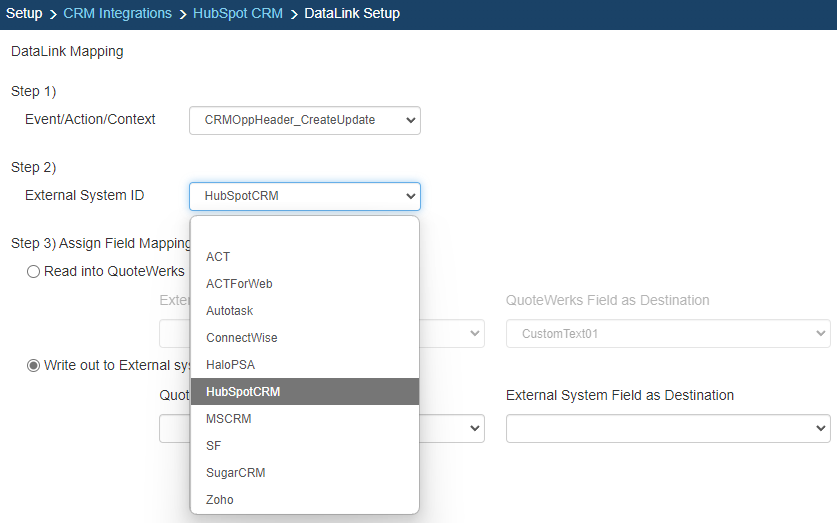Pick MSCRM from the system list

tap(226, 419)
